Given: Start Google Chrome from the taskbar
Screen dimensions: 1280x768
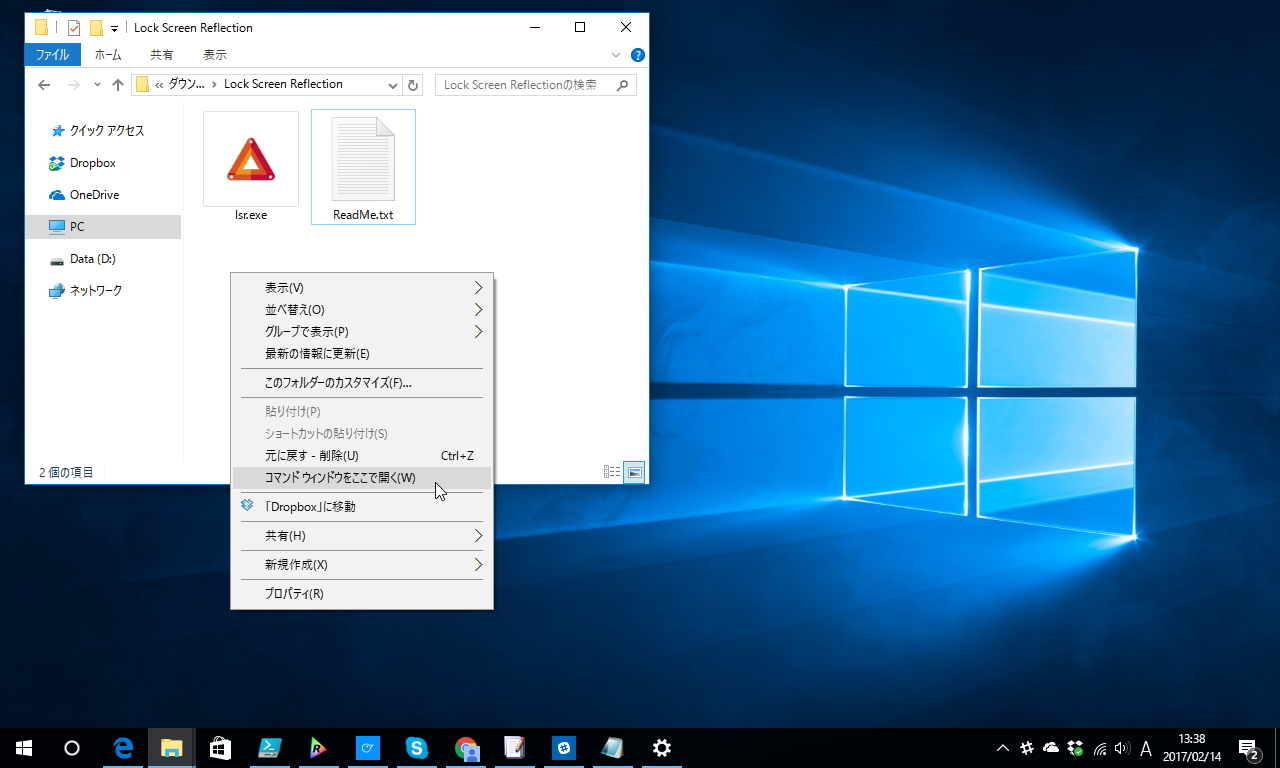Looking at the screenshot, I should click(x=466, y=748).
